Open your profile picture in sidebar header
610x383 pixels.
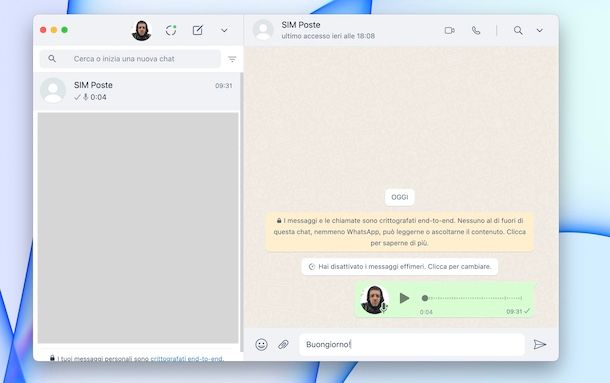pyautogui.click(x=141, y=30)
